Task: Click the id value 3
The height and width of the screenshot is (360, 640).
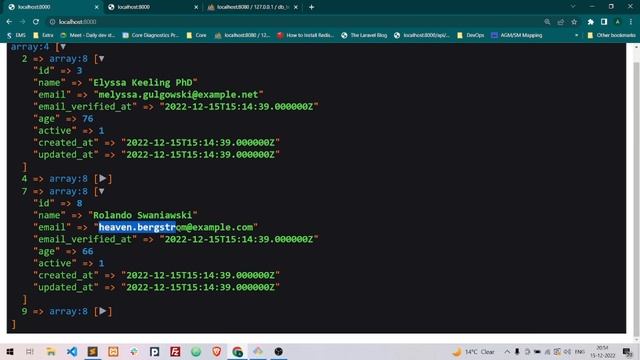Action: 79,71
